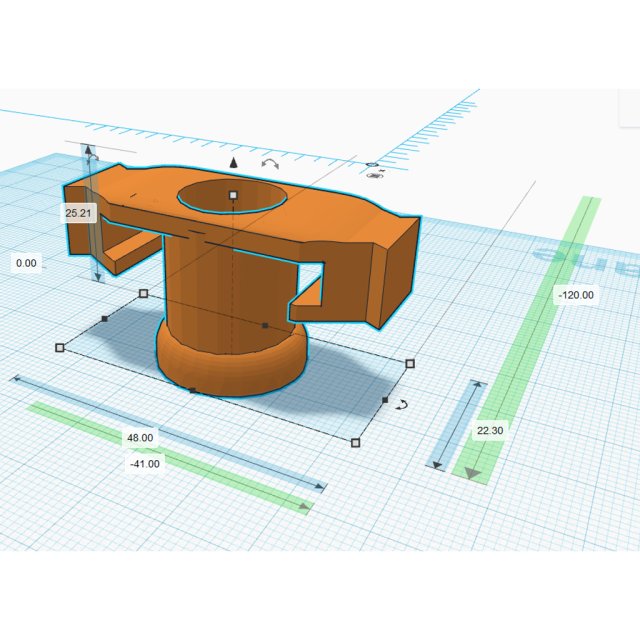
Task: Select the back corner white resize handle
Action: (143, 293)
